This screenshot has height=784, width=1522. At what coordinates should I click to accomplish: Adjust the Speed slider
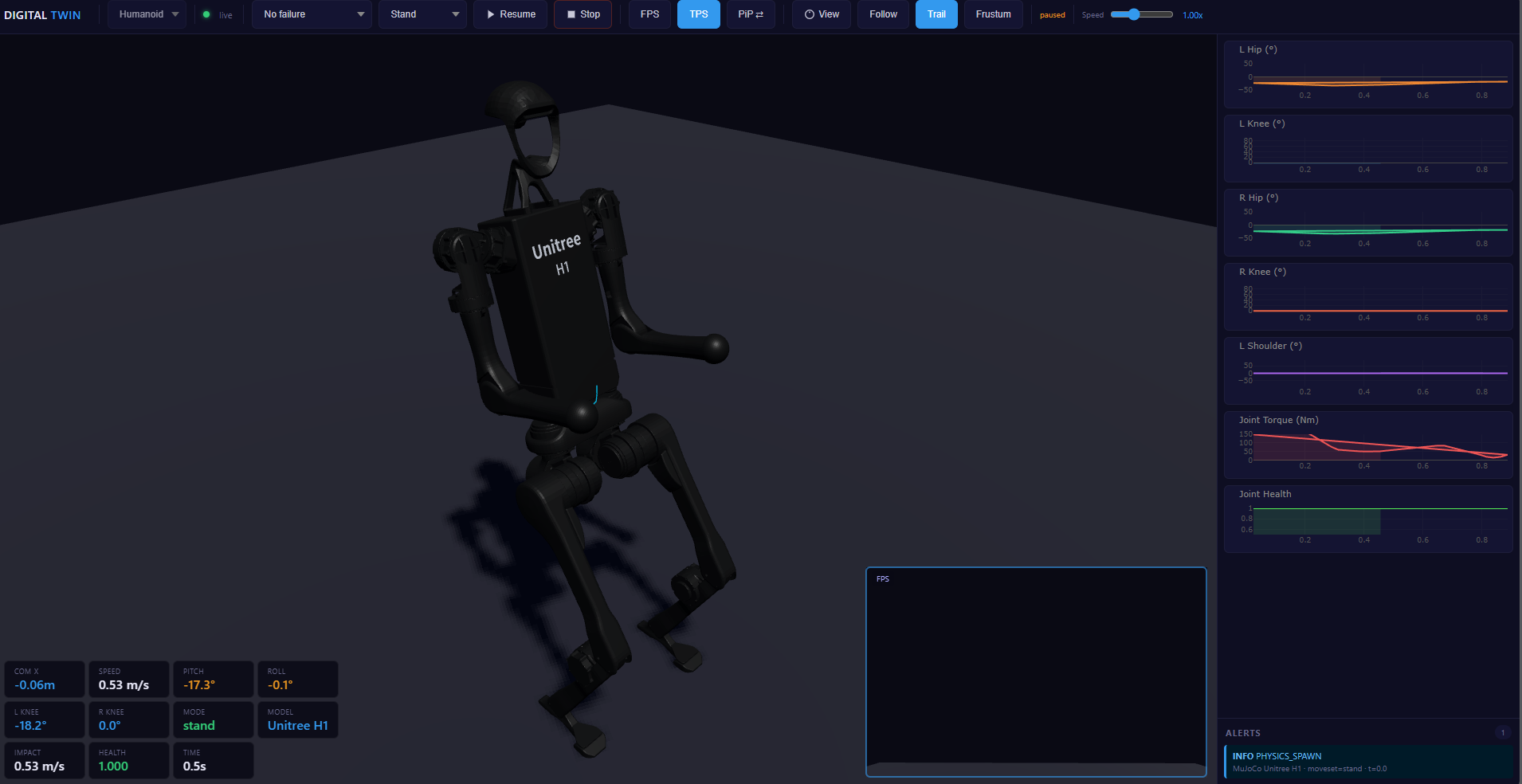click(x=1142, y=14)
